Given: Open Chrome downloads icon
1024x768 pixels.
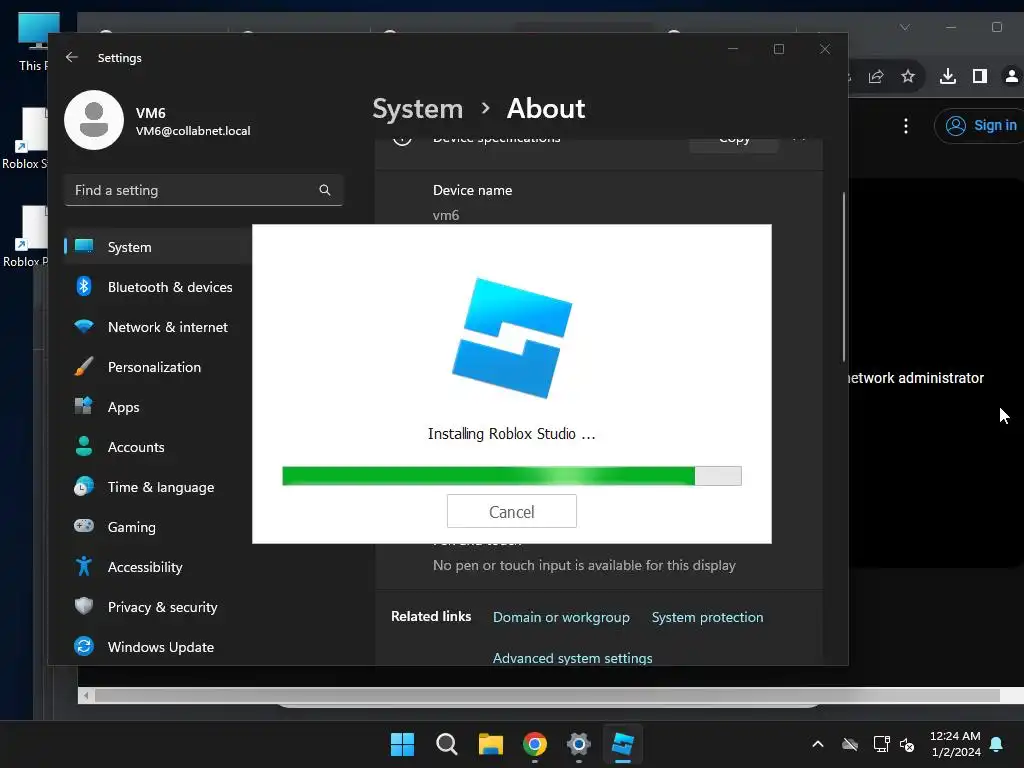Looking at the screenshot, I should click(948, 76).
